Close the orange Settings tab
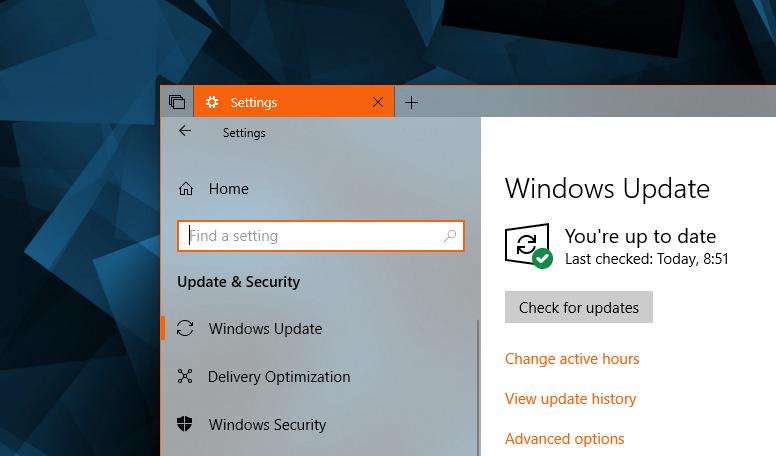 tap(378, 102)
